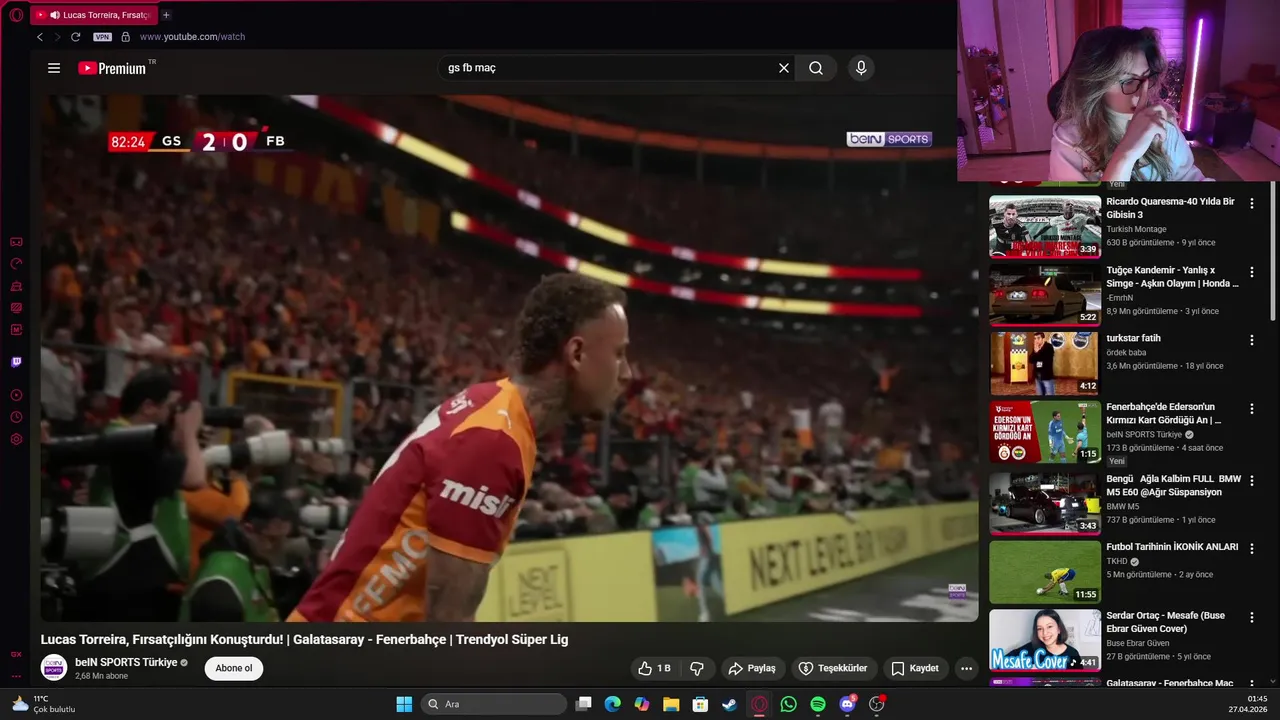The height and width of the screenshot is (720, 1280).
Task: Open options for Ricardo Quaresma video
Action: (1251, 203)
